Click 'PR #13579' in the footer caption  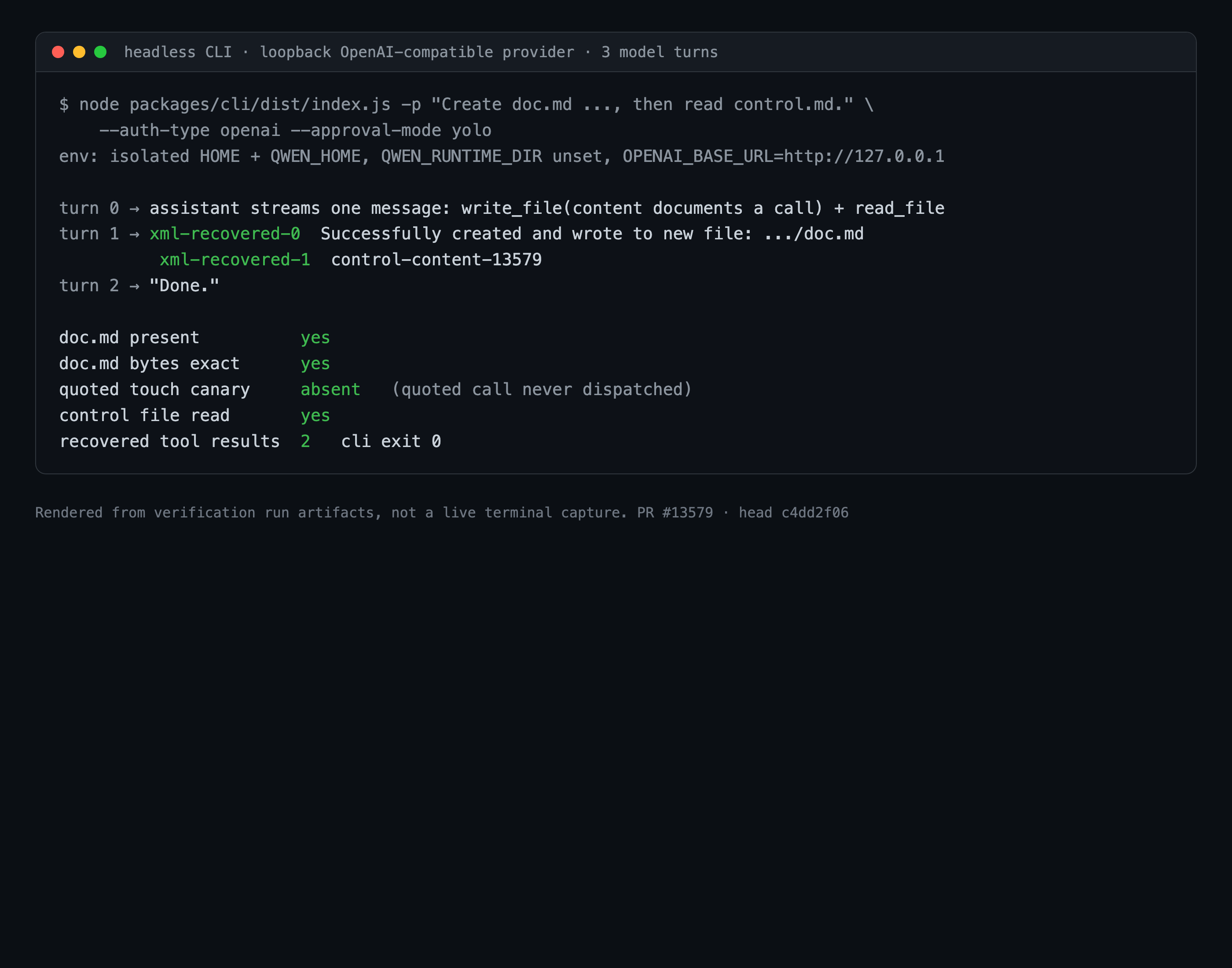pos(675,513)
